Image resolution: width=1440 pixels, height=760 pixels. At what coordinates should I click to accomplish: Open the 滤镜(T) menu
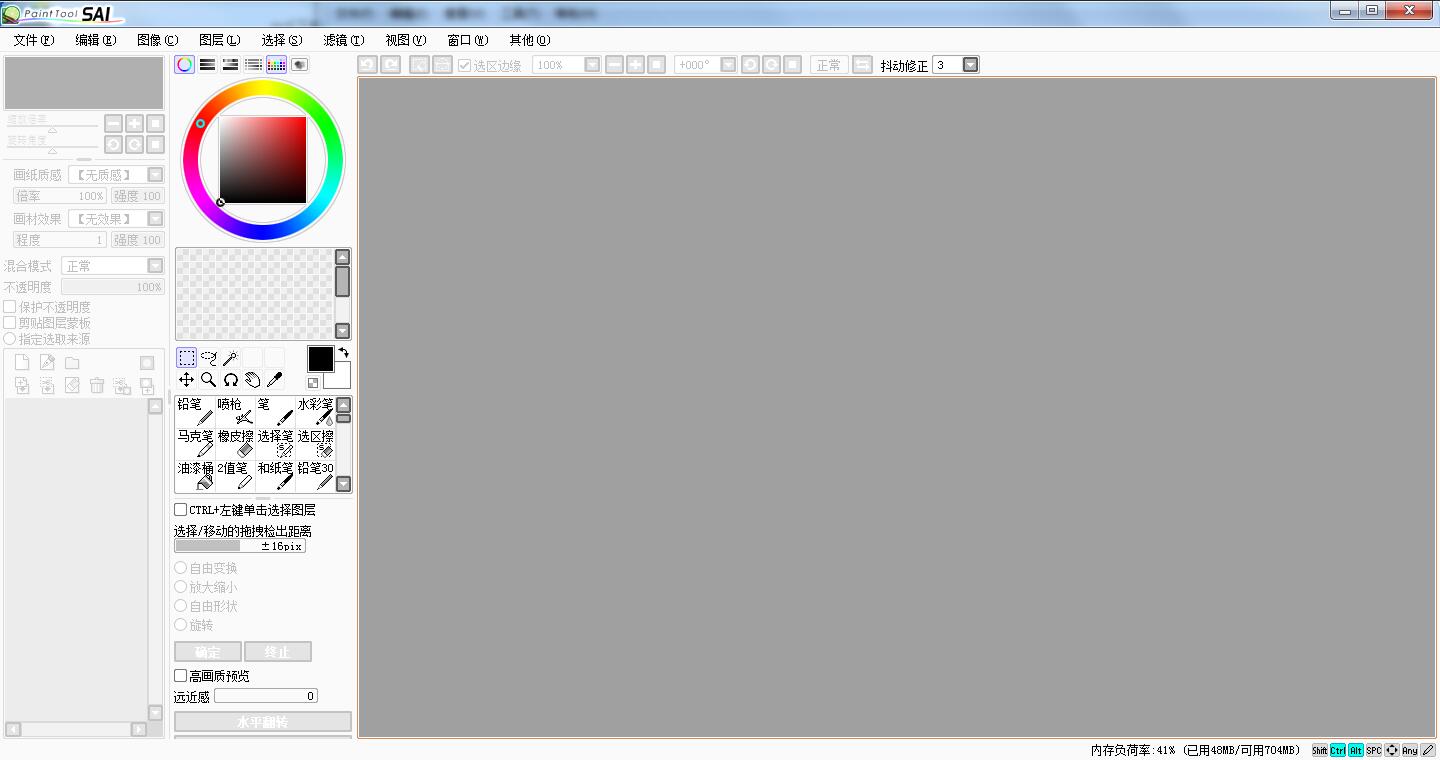344,40
